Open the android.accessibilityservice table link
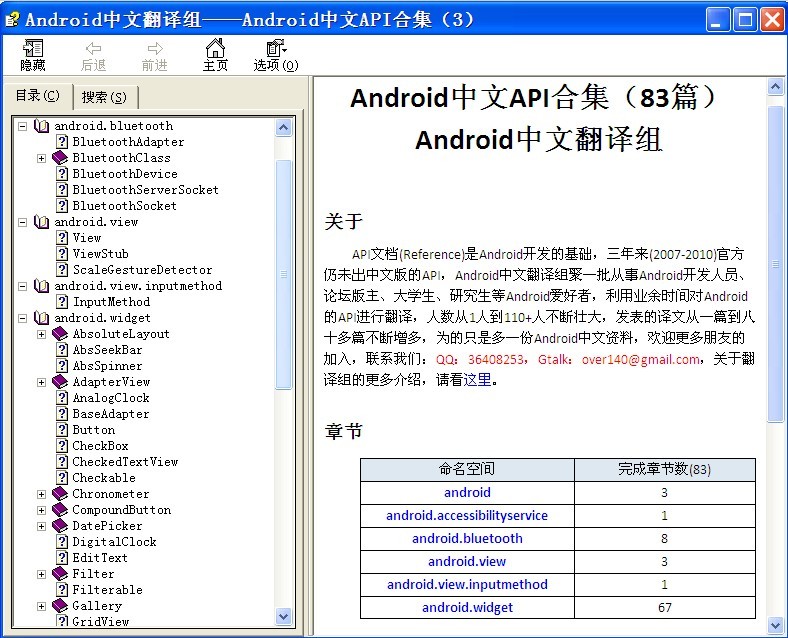Screen dimensions: 788x638 (467, 515)
